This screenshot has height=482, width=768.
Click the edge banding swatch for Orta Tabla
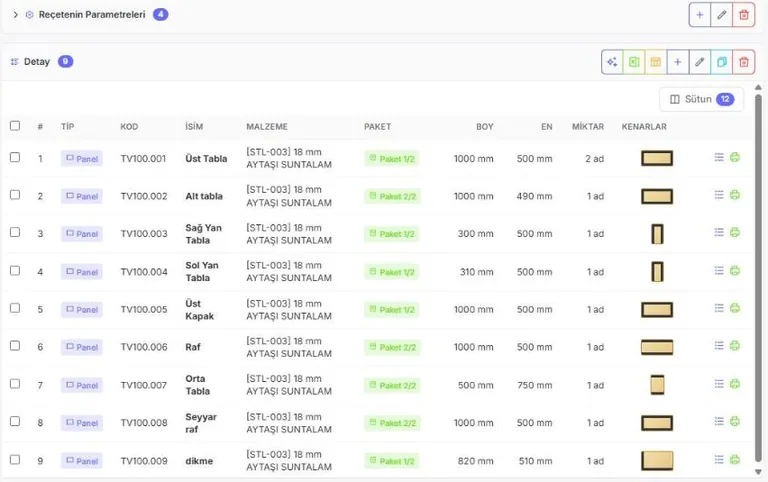[657, 385]
